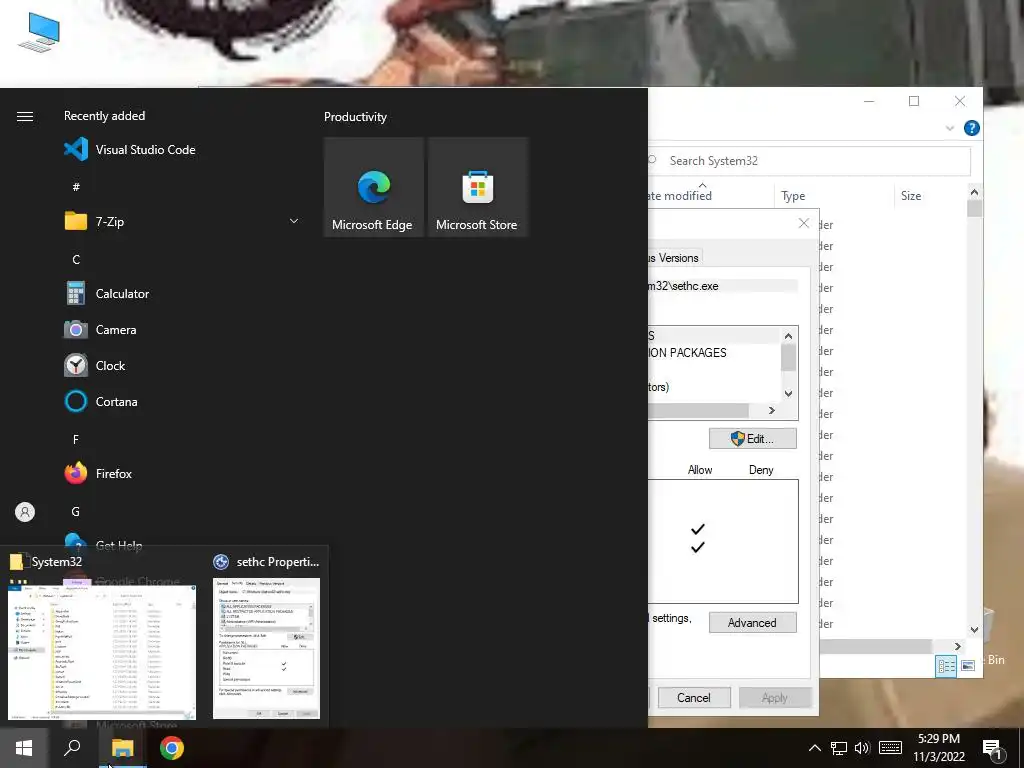Open network status tray icon
The image size is (1024, 768).
point(839,748)
